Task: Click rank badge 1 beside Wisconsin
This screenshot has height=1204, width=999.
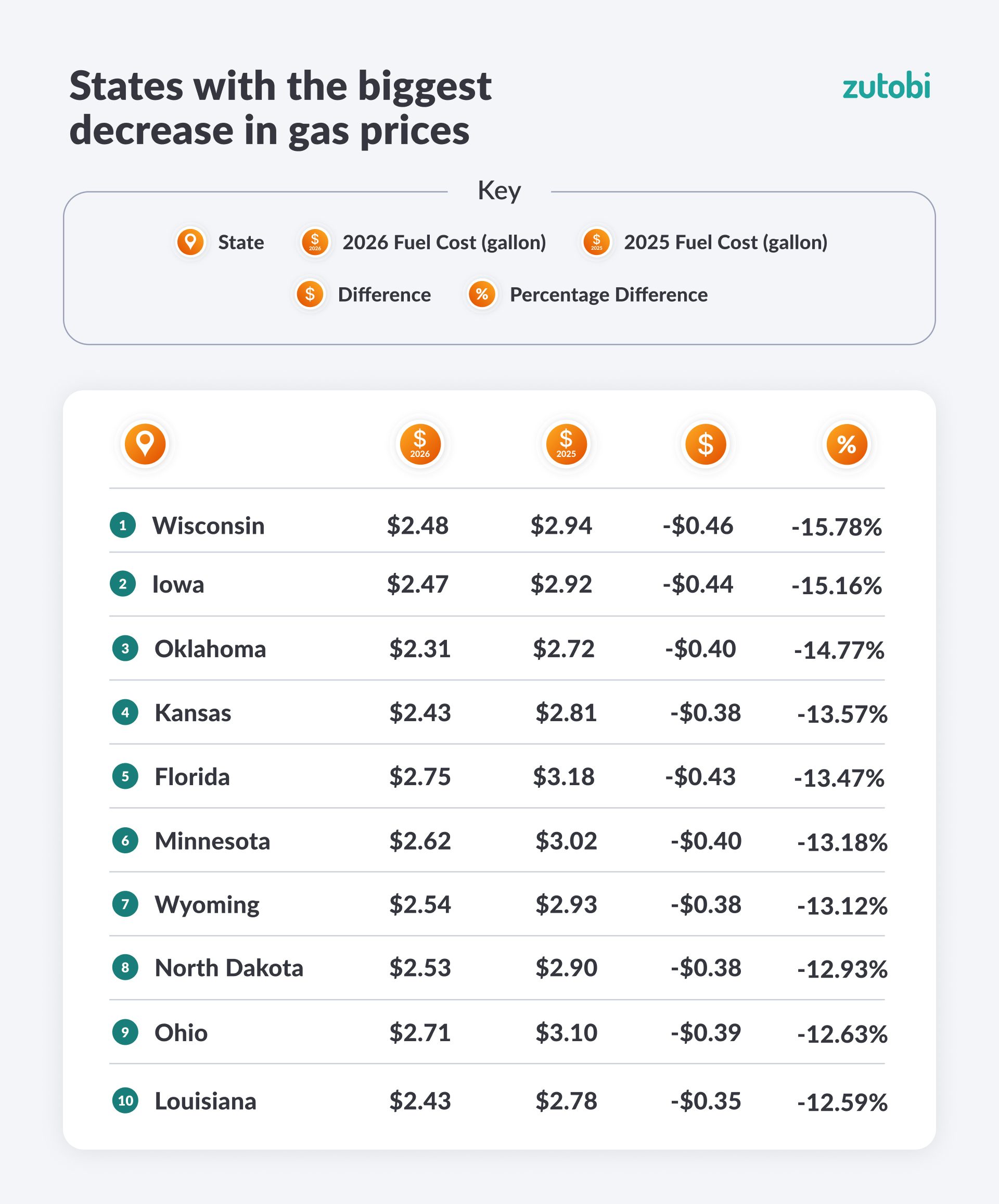Action: click(x=123, y=525)
